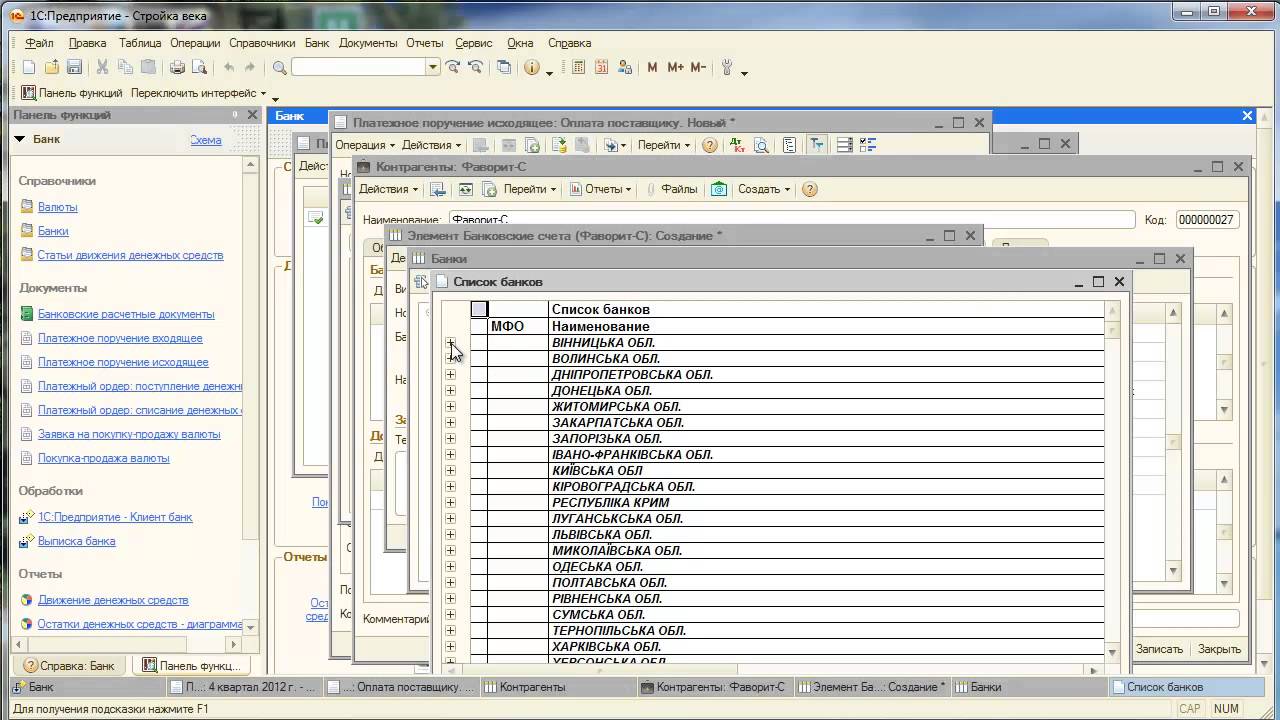The image size is (1280, 720).
Task: Open Переключить интерфейс dropdown
Action: click(199, 93)
